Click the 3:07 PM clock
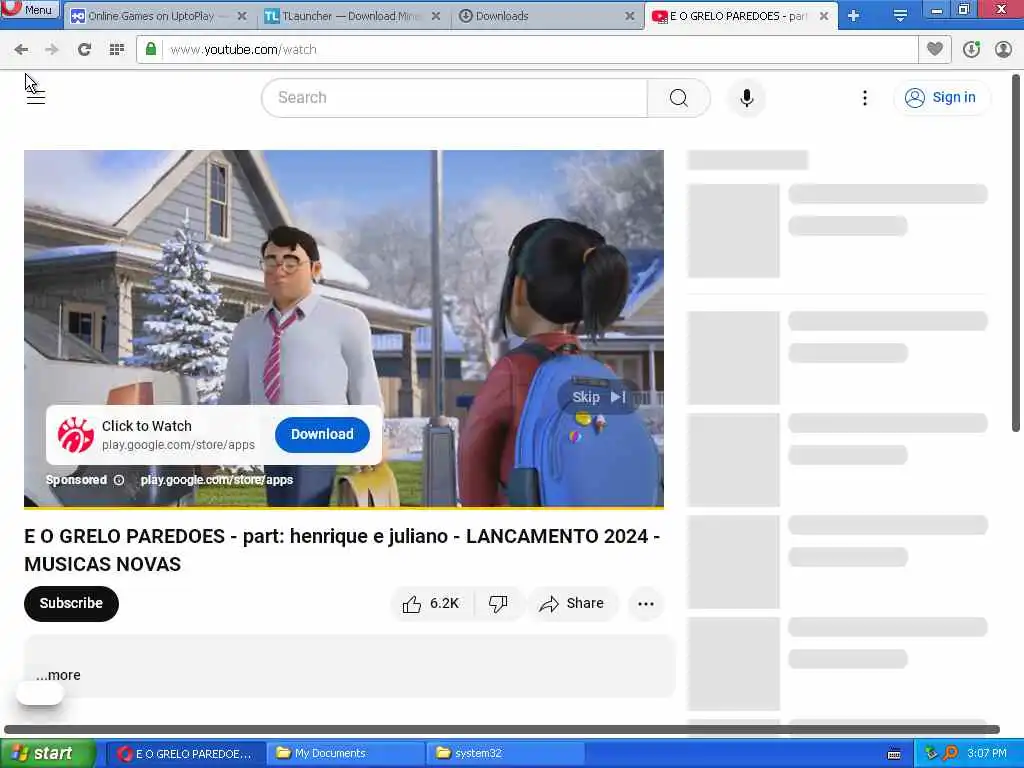Viewport: 1024px width, 768px height. click(x=987, y=754)
